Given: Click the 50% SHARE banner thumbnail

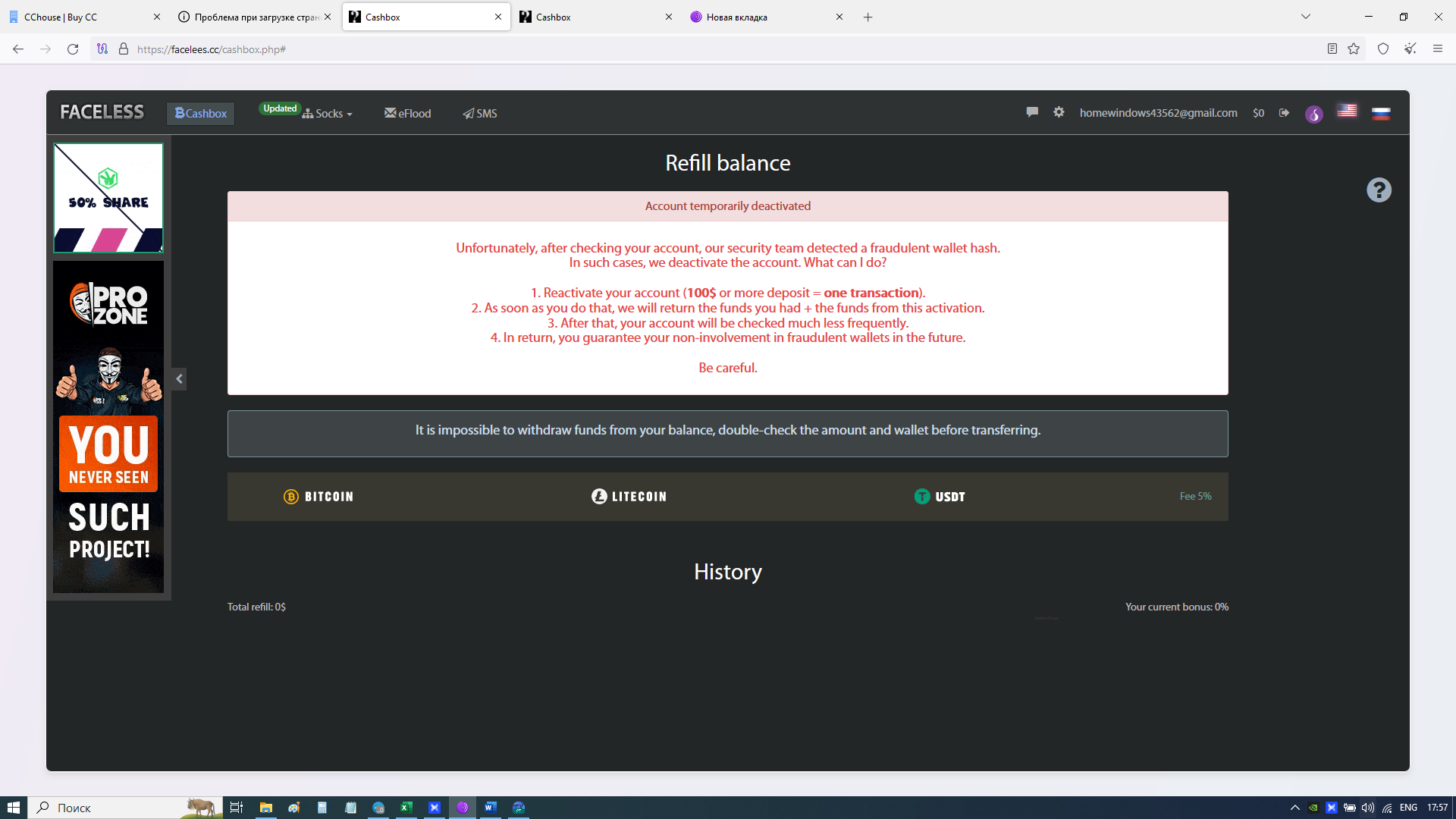Looking at the screenshot, I should coord(108,198).
